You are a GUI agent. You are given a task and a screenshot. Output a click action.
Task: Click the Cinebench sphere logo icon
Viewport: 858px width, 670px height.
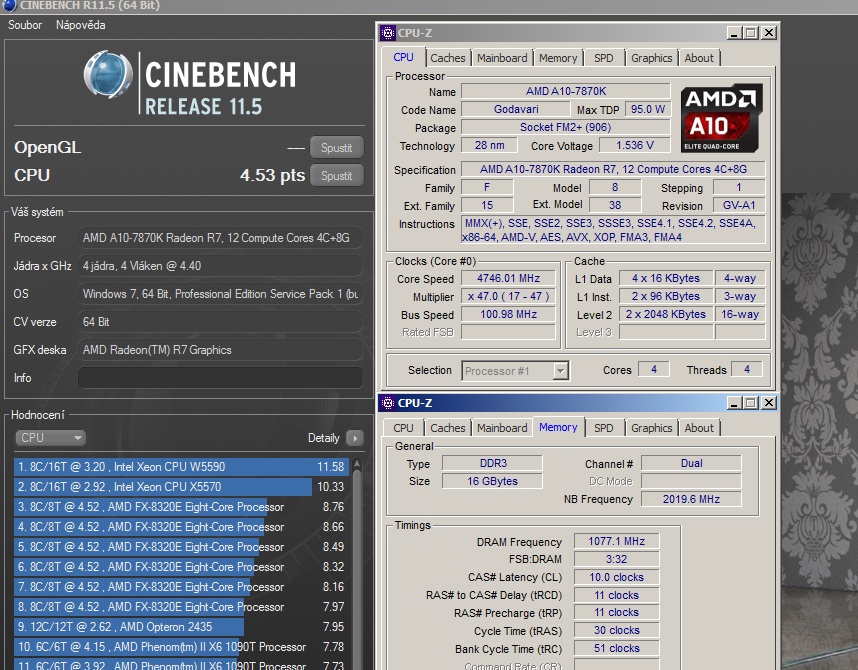(108, 74)
